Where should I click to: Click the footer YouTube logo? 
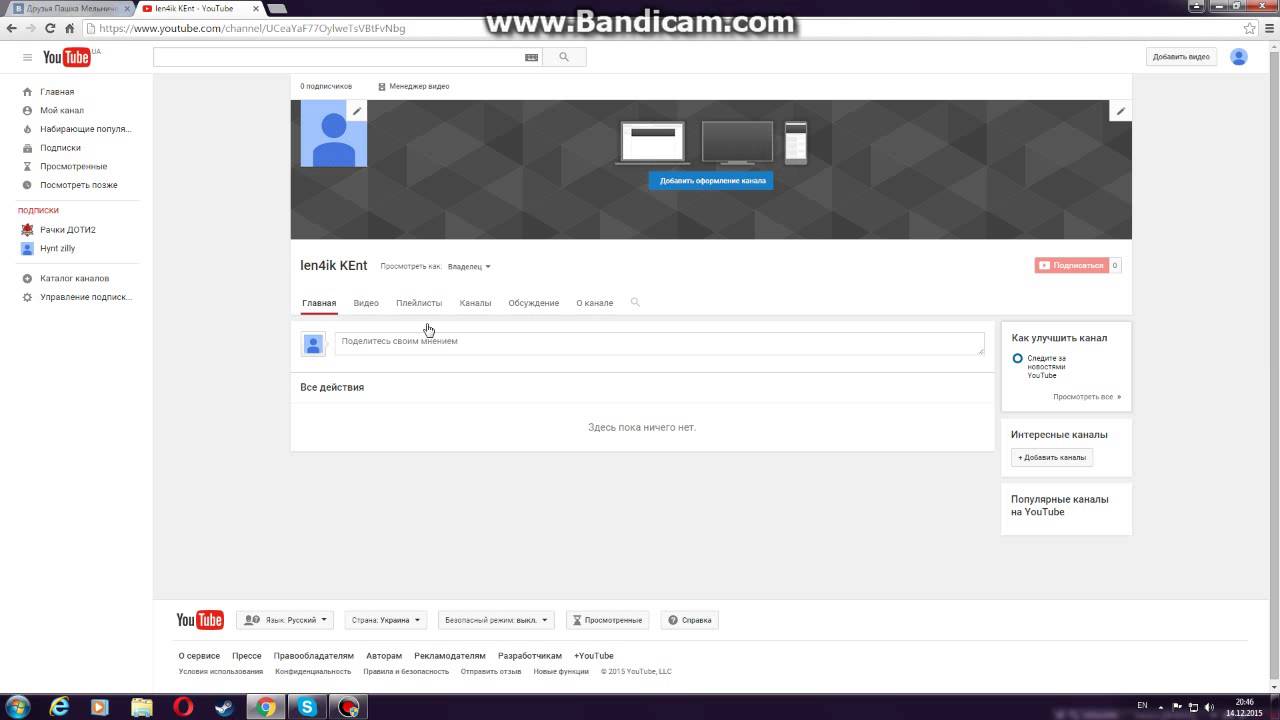pos(200,620)
